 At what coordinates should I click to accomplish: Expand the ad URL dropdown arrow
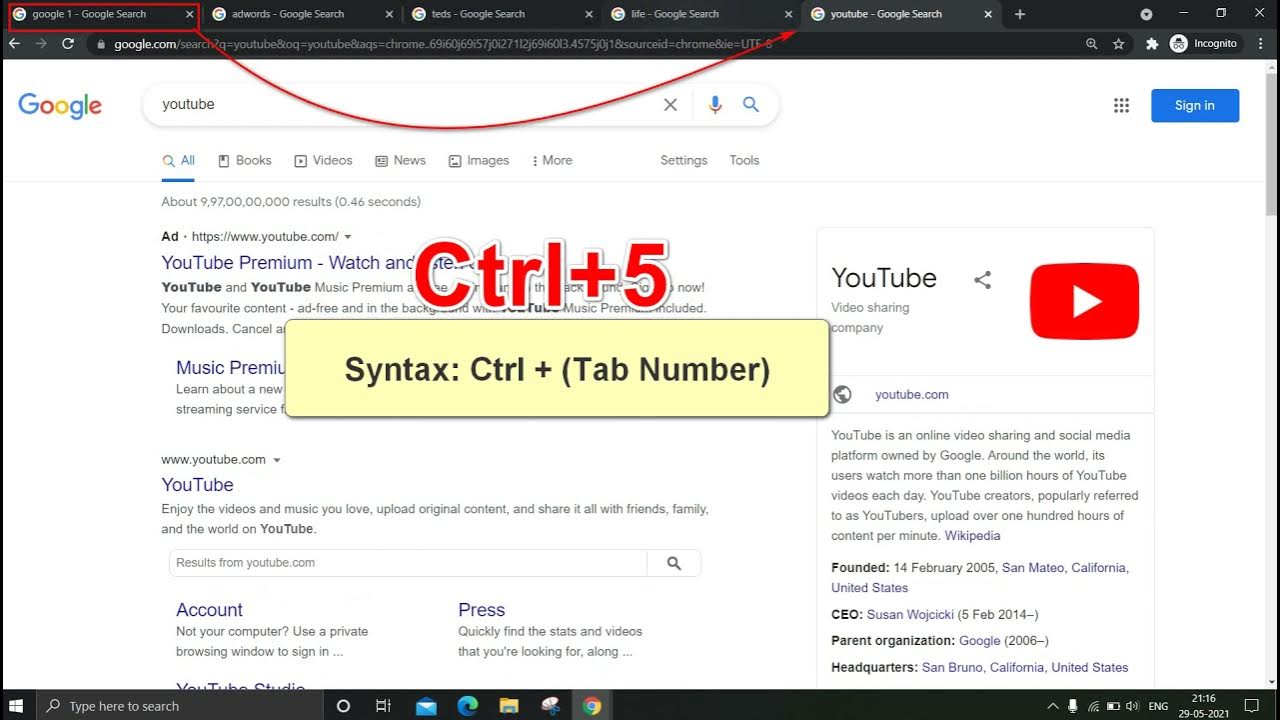tap(348, 237)
